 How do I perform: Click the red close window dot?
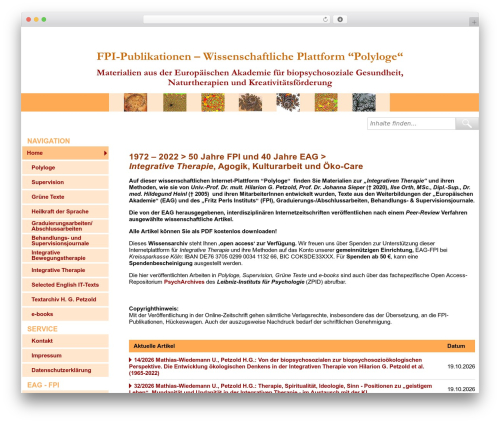tap(29, 19)
